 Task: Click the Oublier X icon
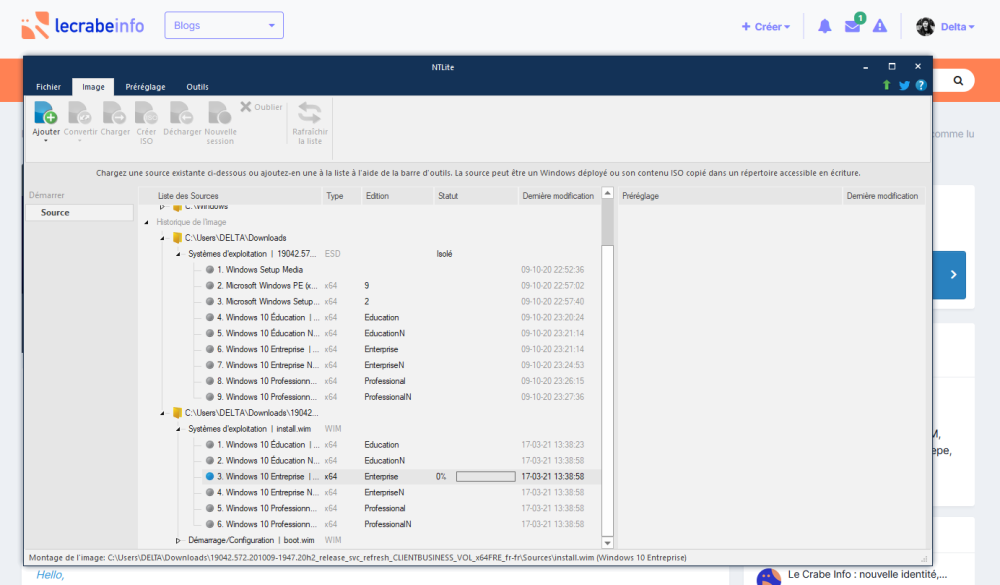tap(246, 107)
